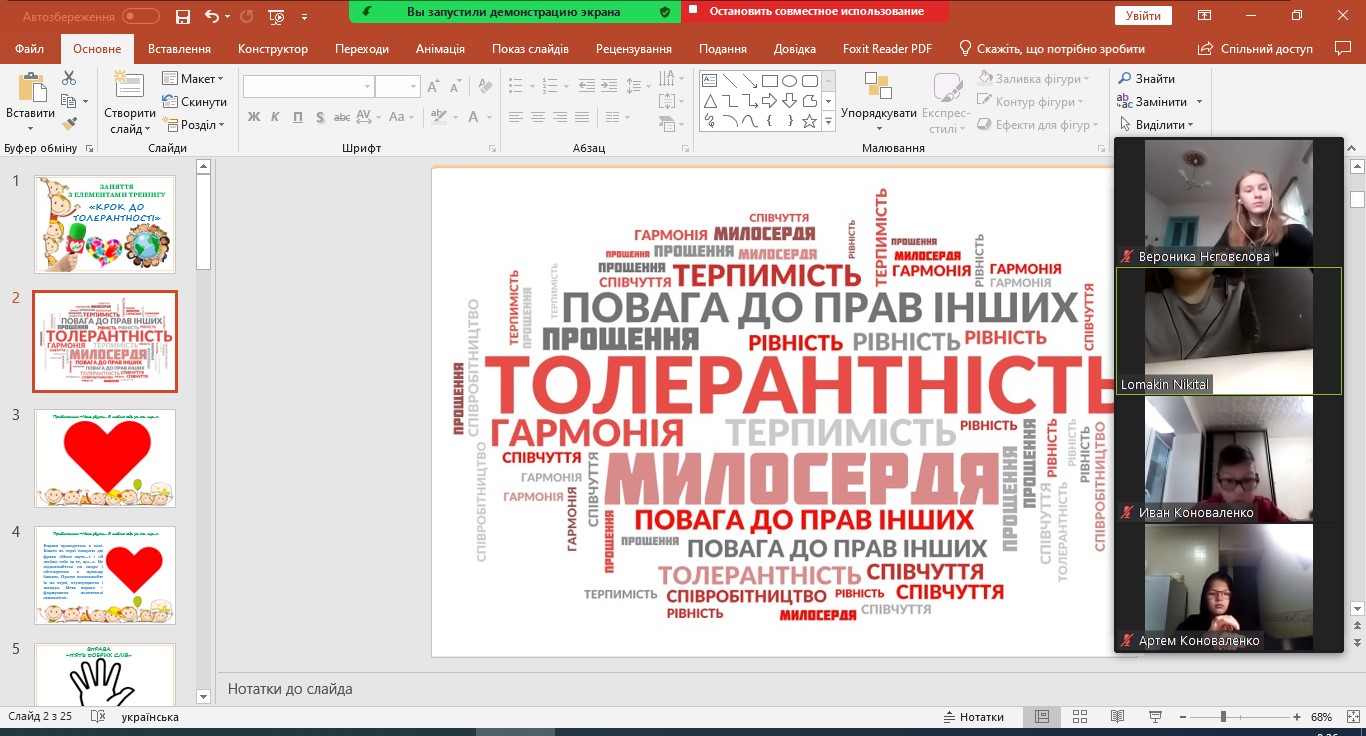Switch to the Анімація tab
The image size is (1366, 736).
click(x=440, y=49)
